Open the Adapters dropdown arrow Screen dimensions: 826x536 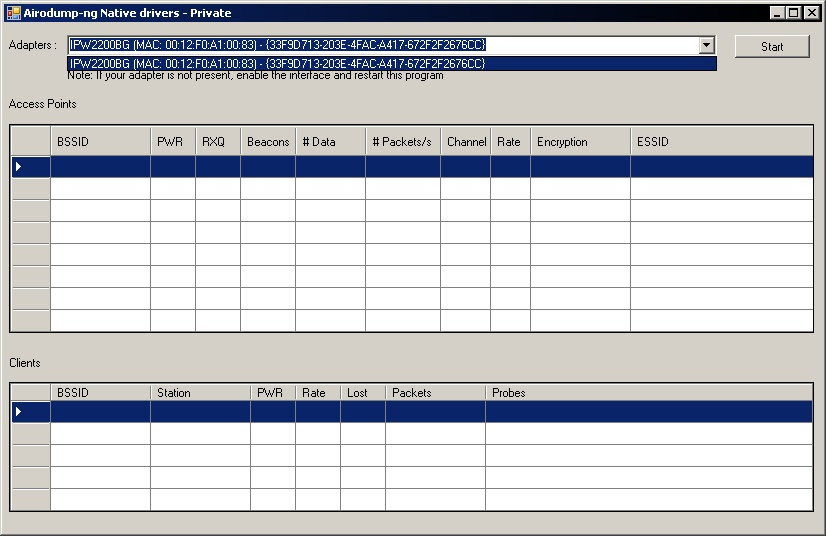pyautogui.click(x=707, y=45)
